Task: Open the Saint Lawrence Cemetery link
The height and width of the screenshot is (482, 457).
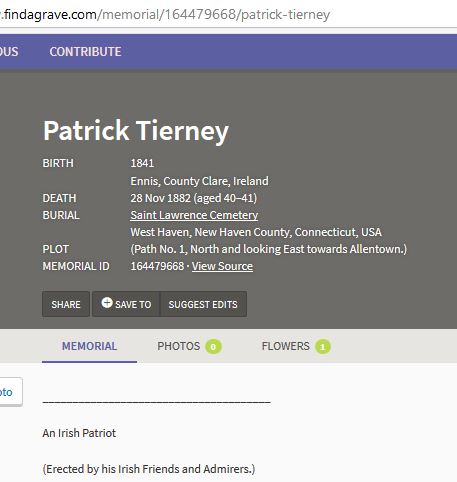Action: [194, 215]
